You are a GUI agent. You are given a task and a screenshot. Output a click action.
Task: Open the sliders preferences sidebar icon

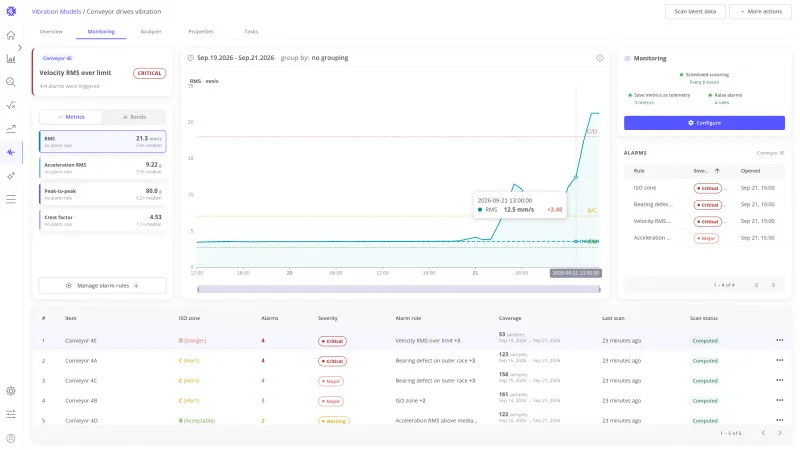point(11,414)
